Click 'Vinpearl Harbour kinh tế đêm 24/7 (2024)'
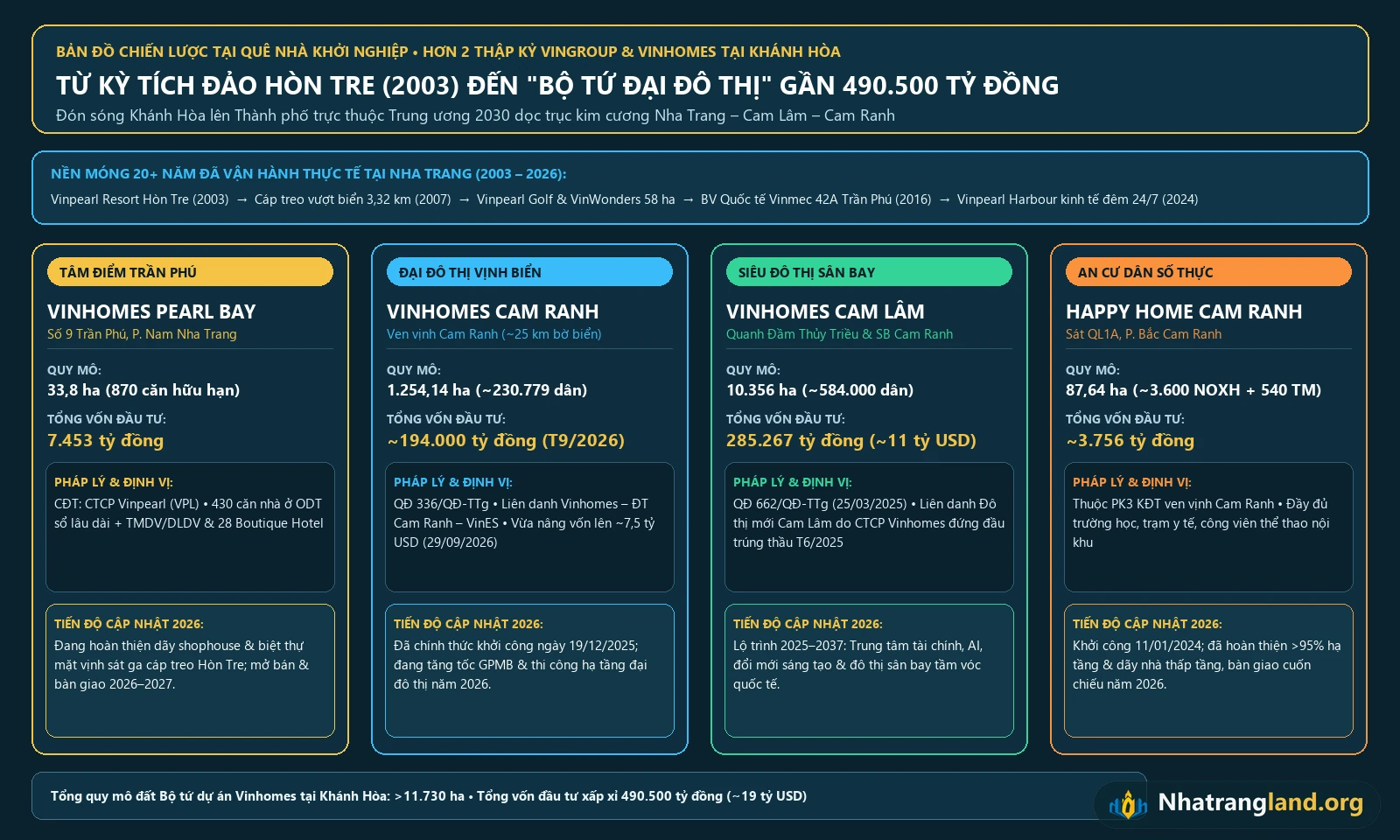 (x=1078, y=199)
